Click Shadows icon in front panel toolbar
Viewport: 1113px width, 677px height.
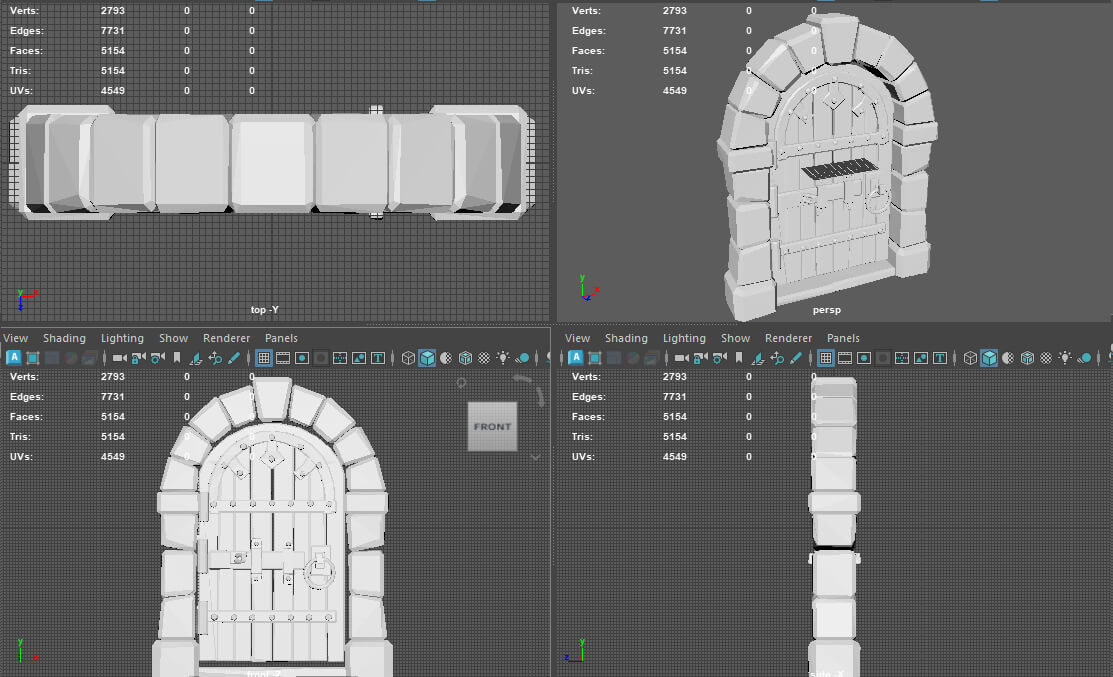522,358
